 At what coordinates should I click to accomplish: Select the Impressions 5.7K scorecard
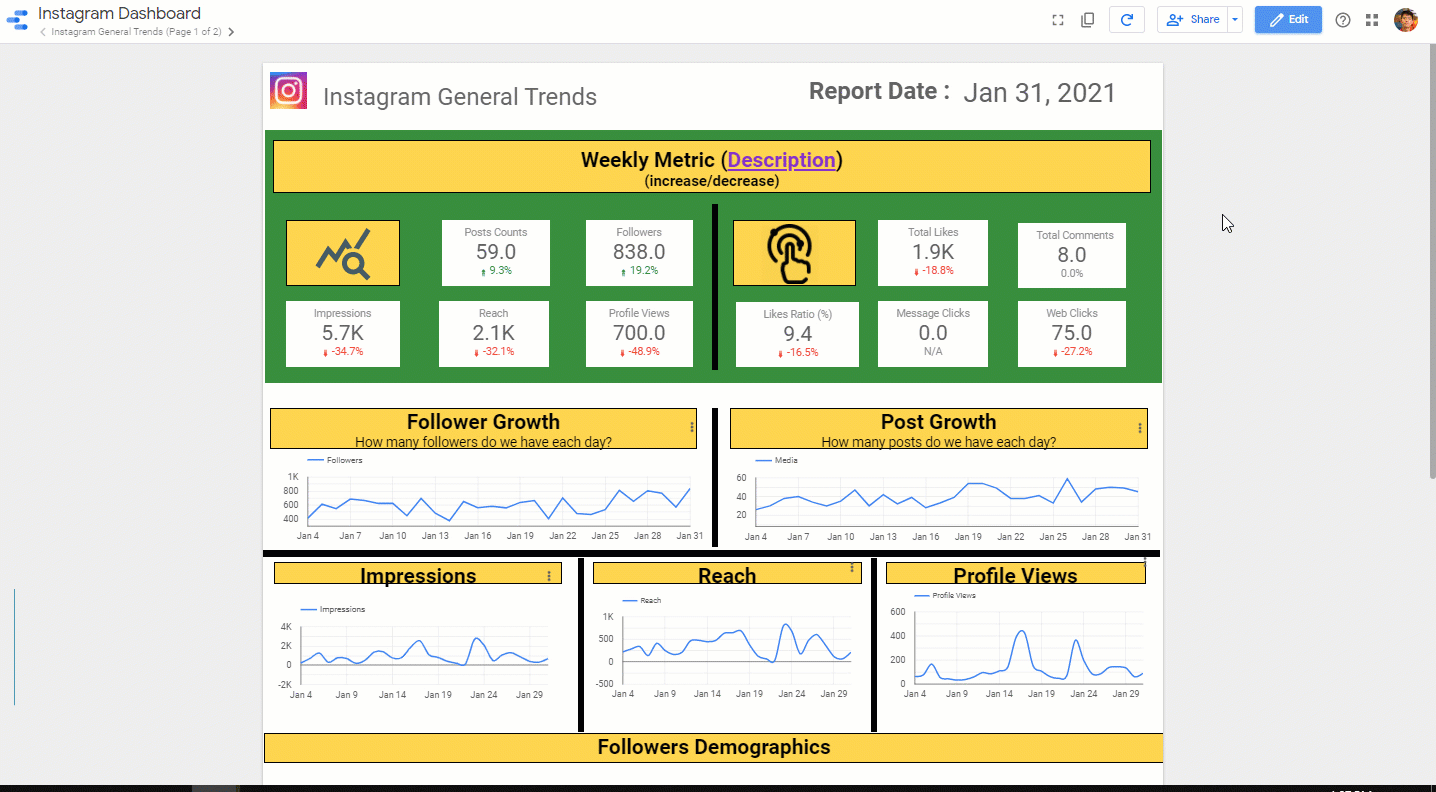[x=342, y=334]
